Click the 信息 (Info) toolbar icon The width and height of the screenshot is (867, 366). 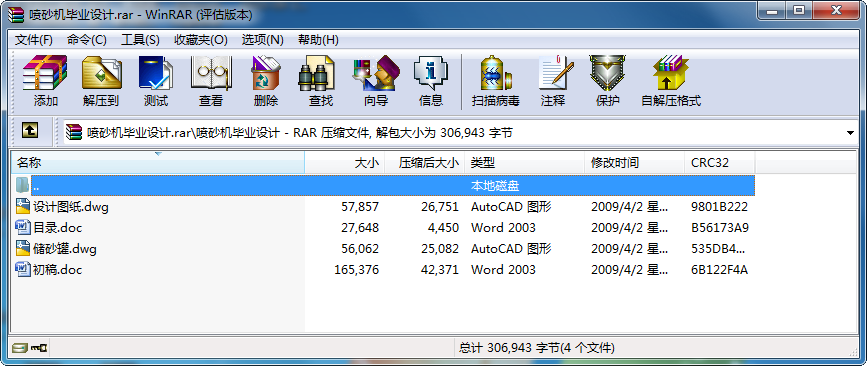click(431, 73)
